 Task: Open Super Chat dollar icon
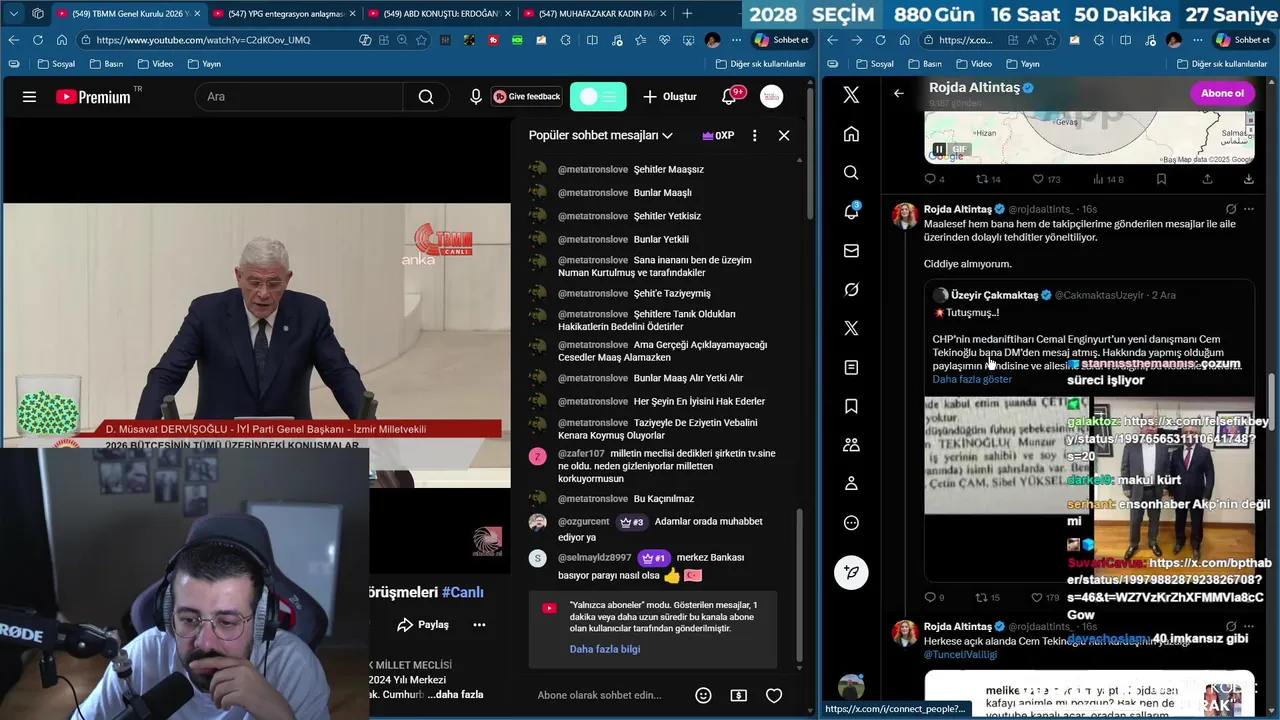[739, 695]
